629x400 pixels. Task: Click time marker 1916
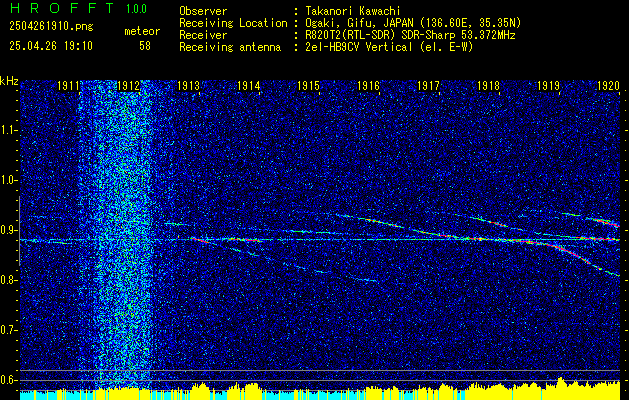tap(368, 85)
